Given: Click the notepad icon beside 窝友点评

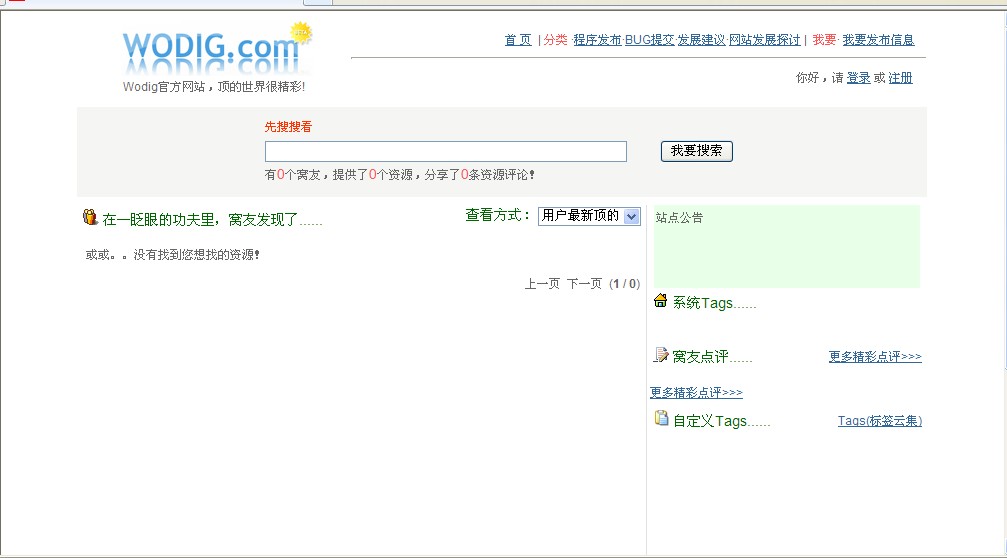Looking at the screenshot, I should click(661, 355).
